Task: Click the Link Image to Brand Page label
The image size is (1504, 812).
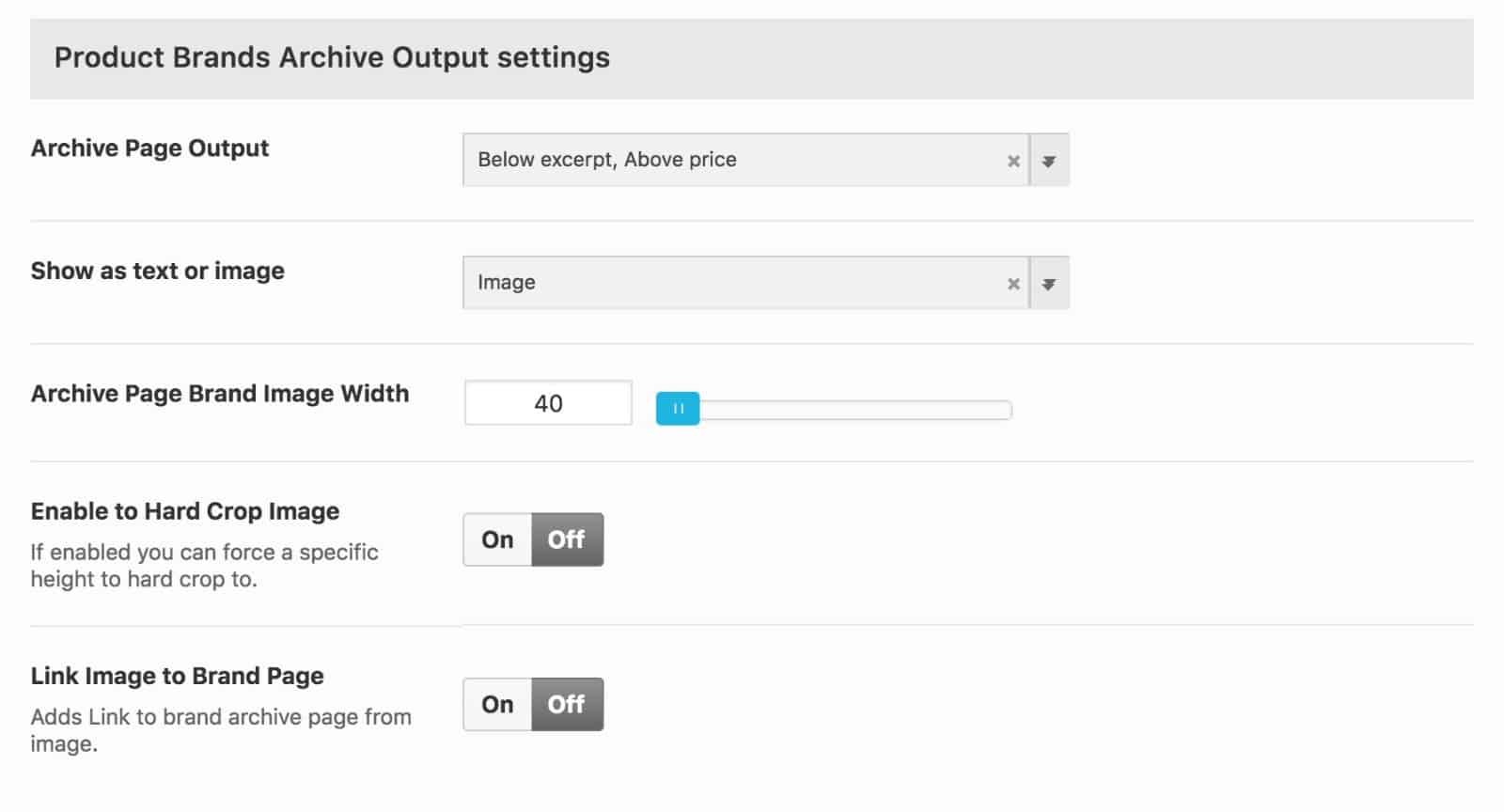Action: click(x=177, y=676)
